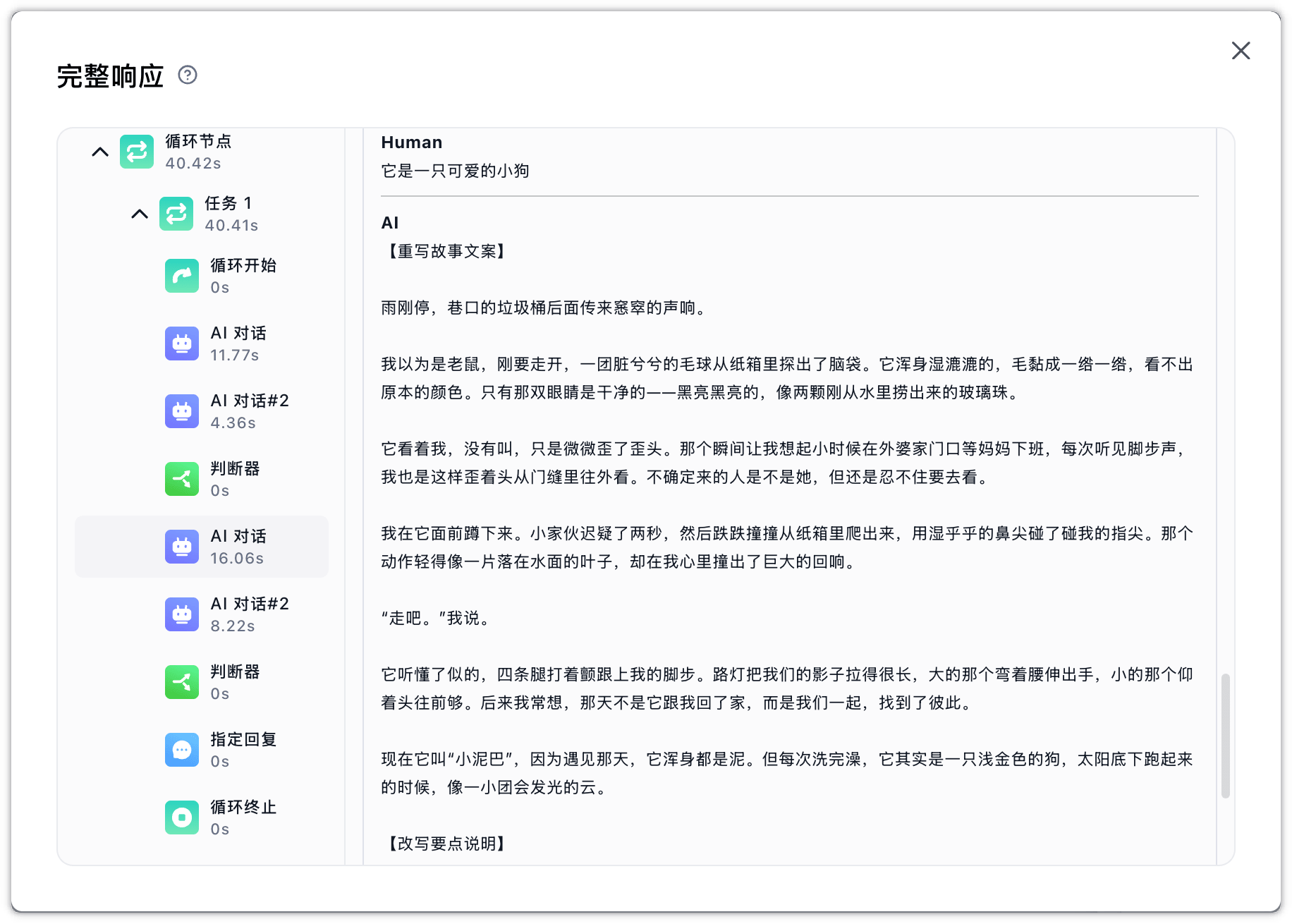
Task: Click the 循环终止 stop icon
Action: (x=182, y=817)
